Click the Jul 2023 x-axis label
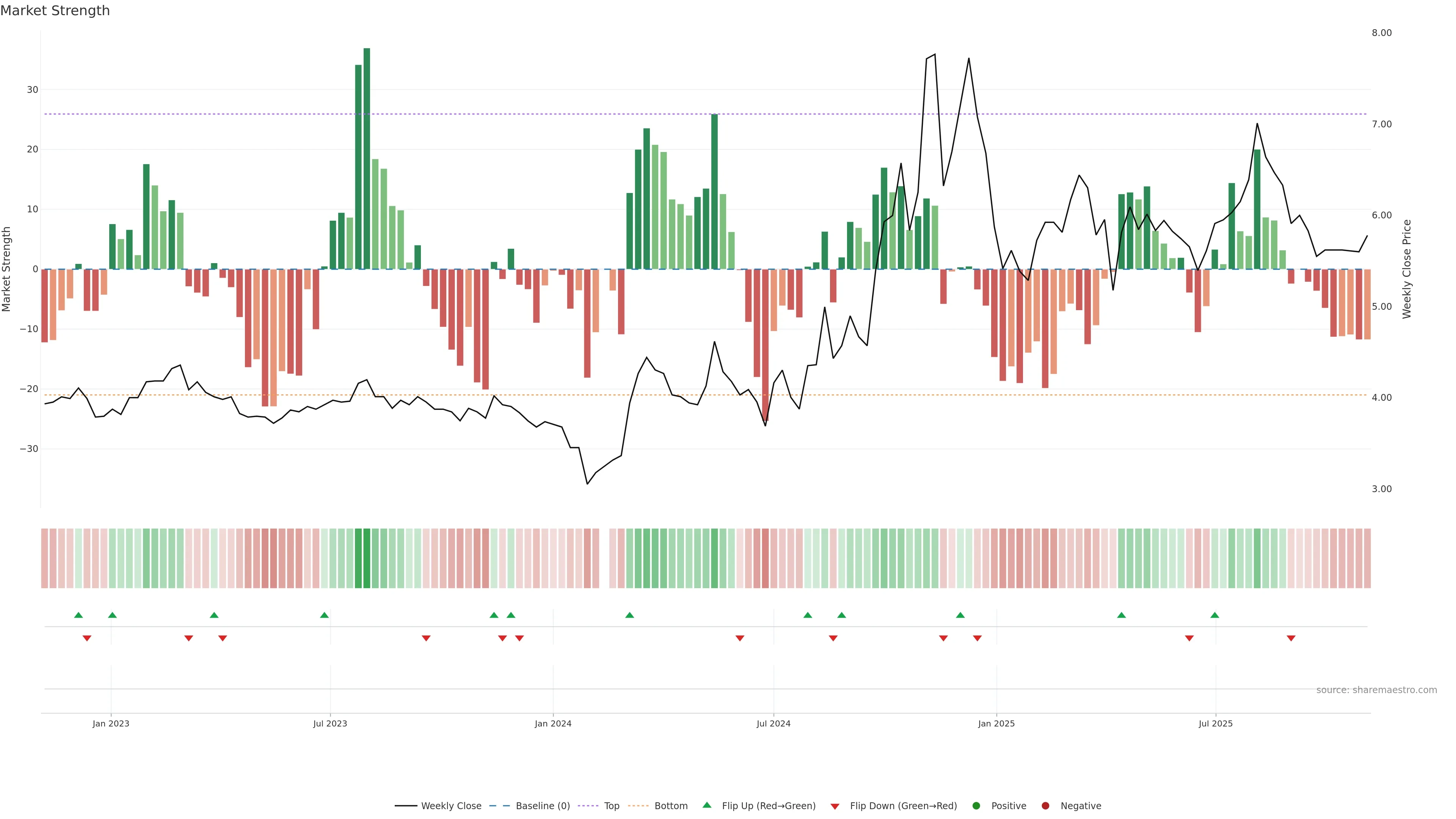Image resolution: width=1456 pixels, height=819 pixels. (x=330, y=723)
